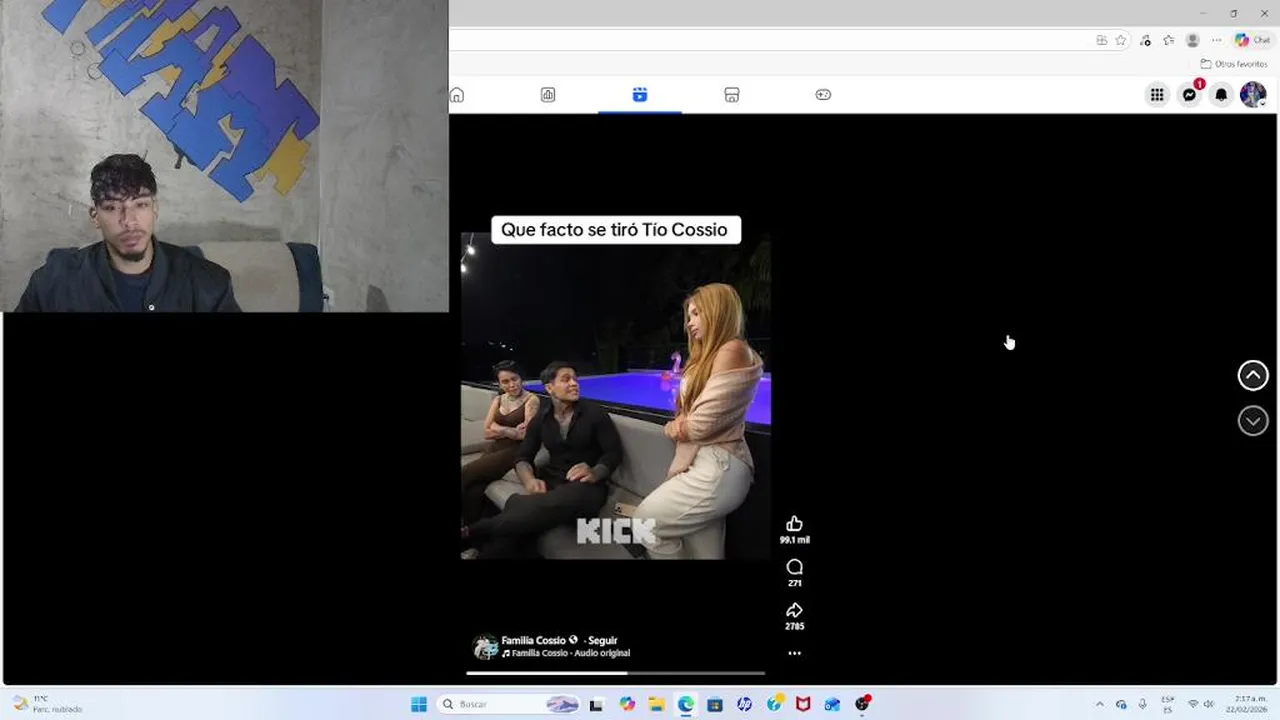Open the recording app taskbar icon

862,704
